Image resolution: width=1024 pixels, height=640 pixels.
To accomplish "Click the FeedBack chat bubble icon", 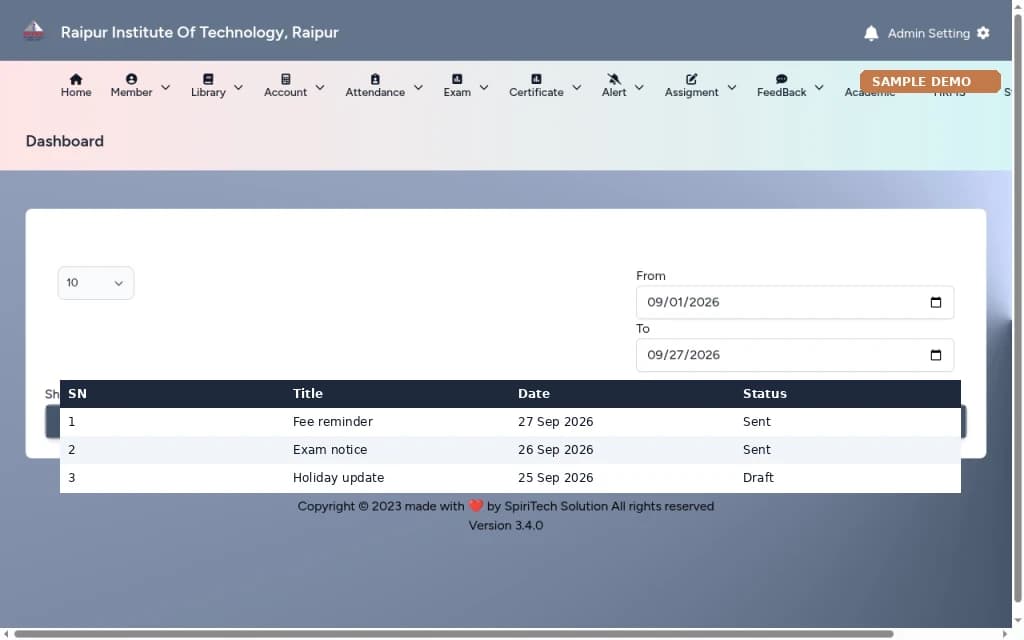I will tap(781, 79).
